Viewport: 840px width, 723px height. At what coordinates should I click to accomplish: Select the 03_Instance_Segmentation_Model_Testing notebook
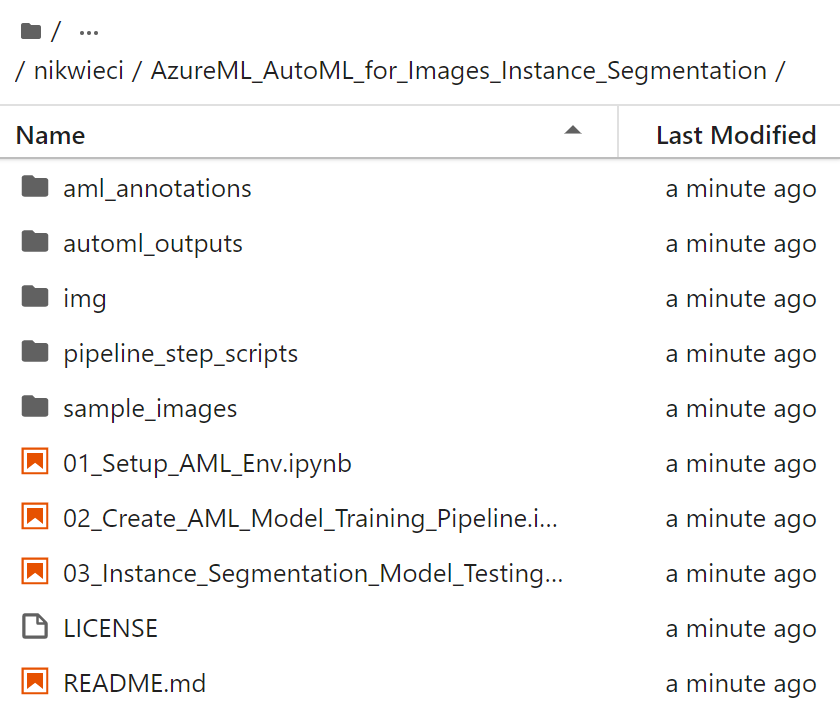[312, 573]
